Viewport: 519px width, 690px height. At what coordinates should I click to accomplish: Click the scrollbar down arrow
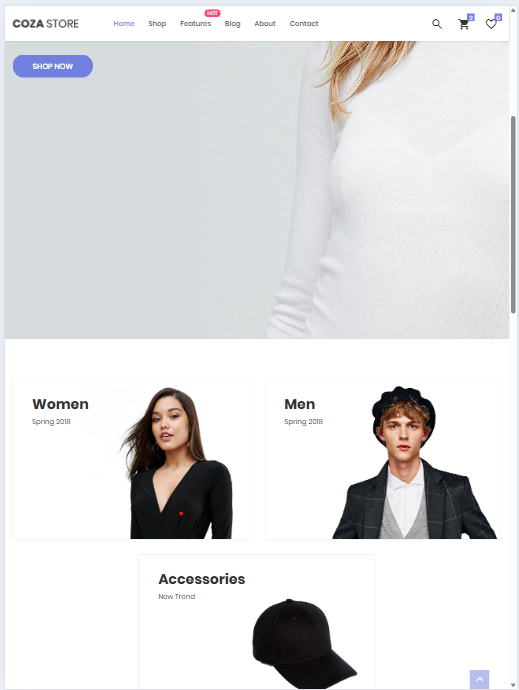click(513, 685)
